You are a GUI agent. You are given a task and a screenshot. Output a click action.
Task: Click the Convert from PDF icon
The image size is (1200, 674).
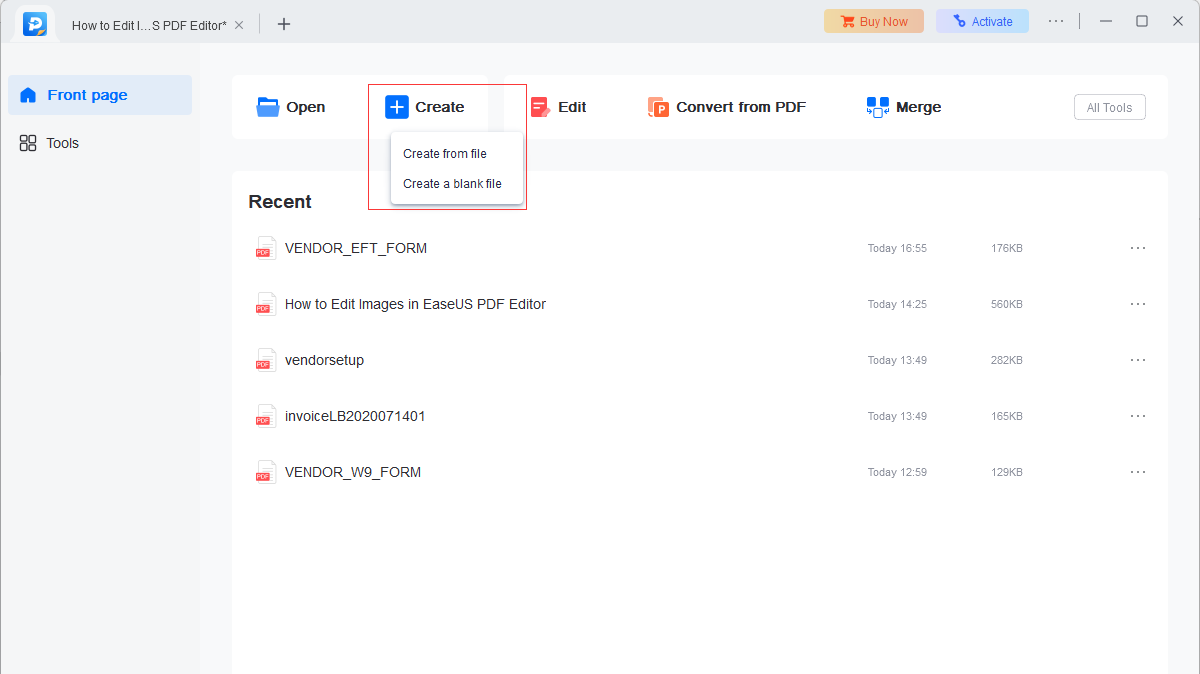658,107
